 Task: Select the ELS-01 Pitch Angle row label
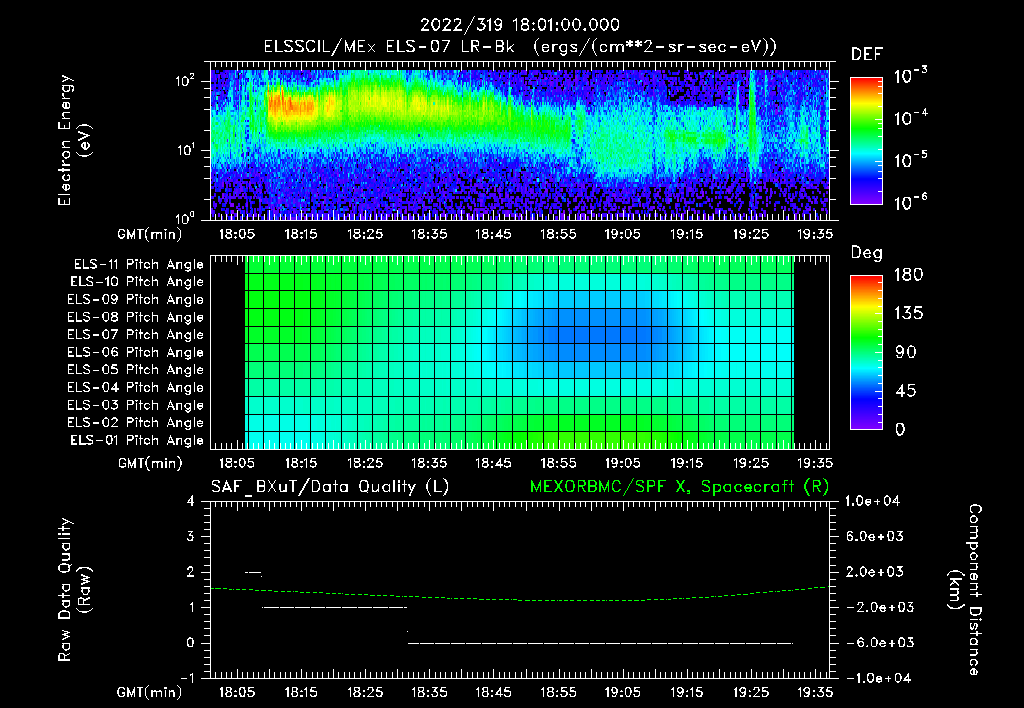click(136, 441)
